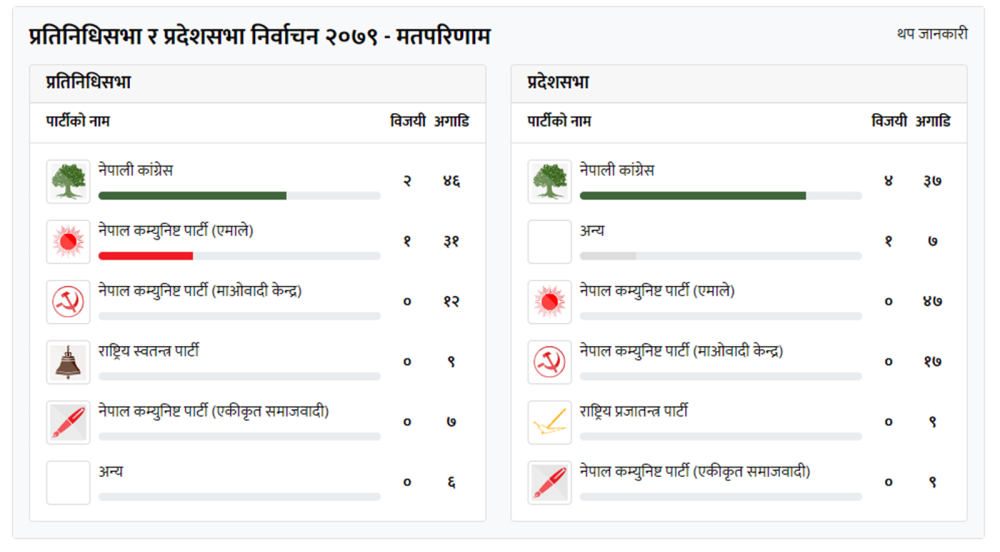
Task: Click the माओवादी केन्द्र hammer-sickle icon under प्रतिनिधिसभा
Action: [68, 301]
